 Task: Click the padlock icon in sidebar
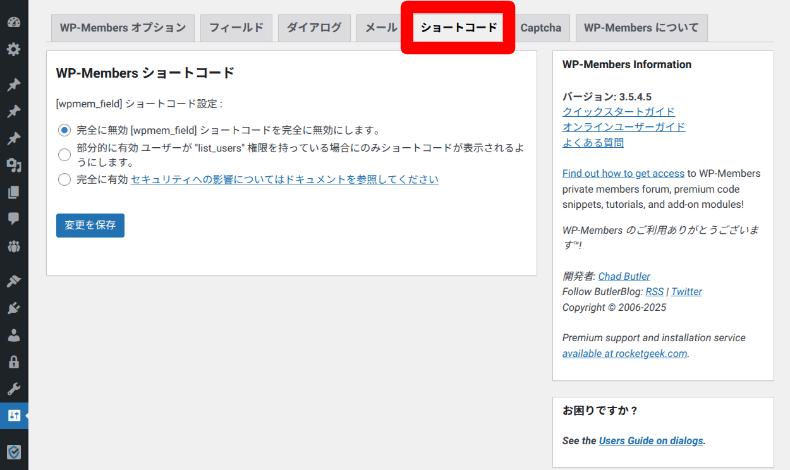(14, 362)
